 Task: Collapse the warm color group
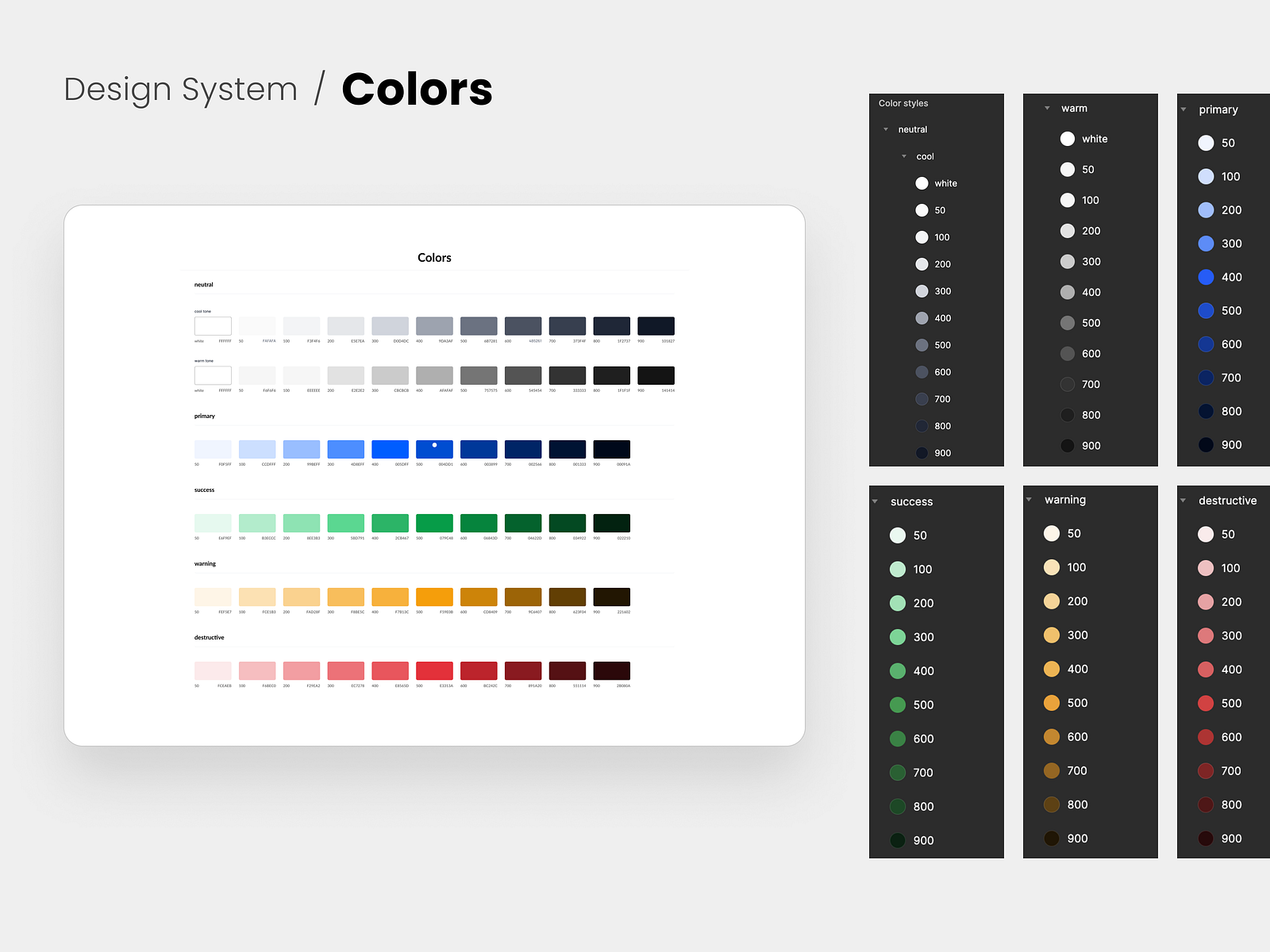coord(1046,108)
